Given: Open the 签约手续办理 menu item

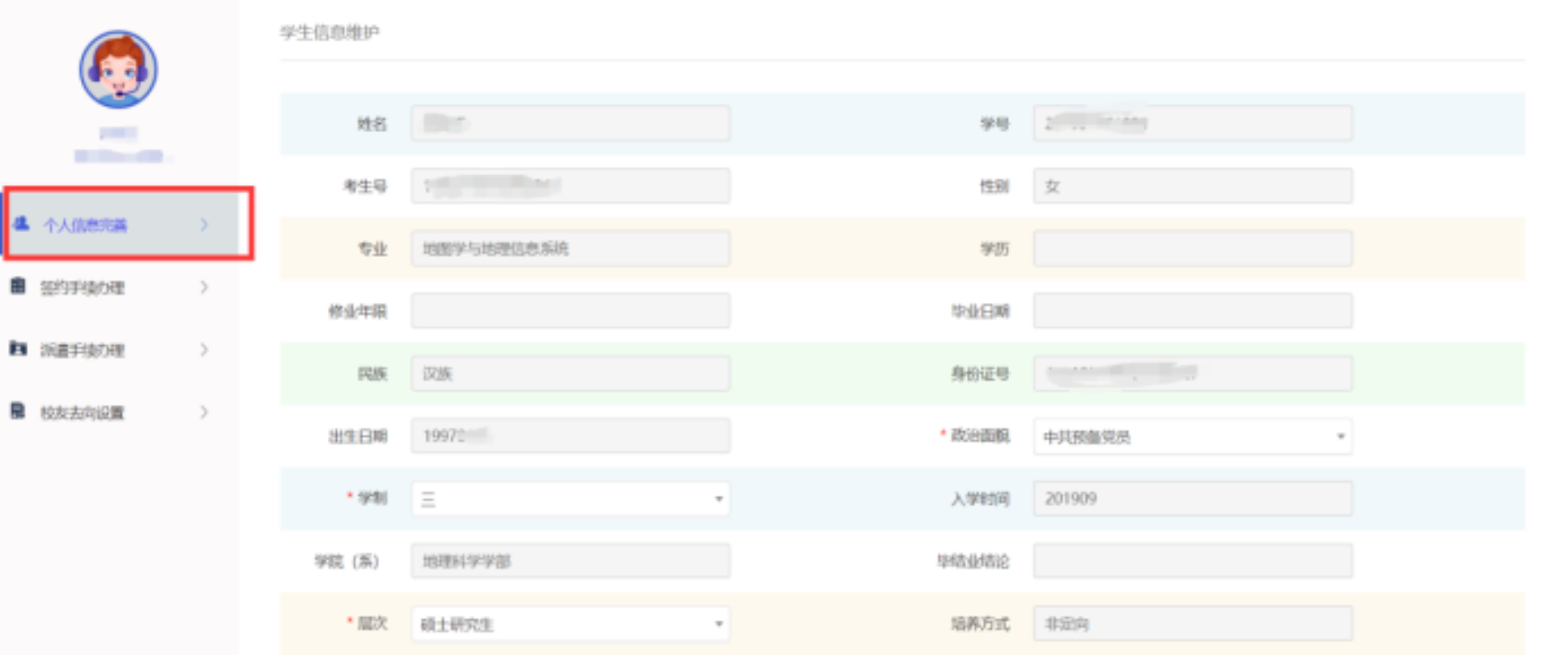Looking at the screenshot, I should point(83,287).
